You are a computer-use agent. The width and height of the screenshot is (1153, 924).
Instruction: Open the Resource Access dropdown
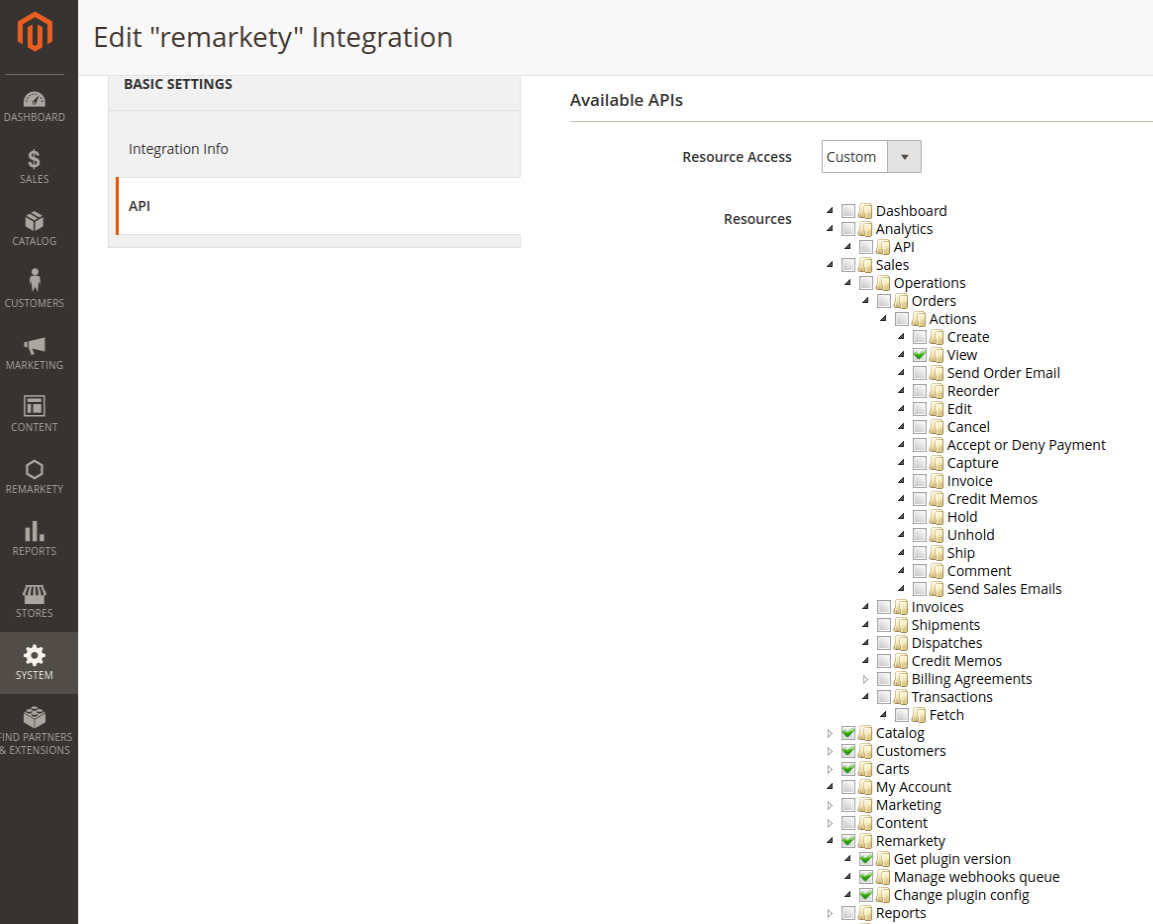pos(871,157)
